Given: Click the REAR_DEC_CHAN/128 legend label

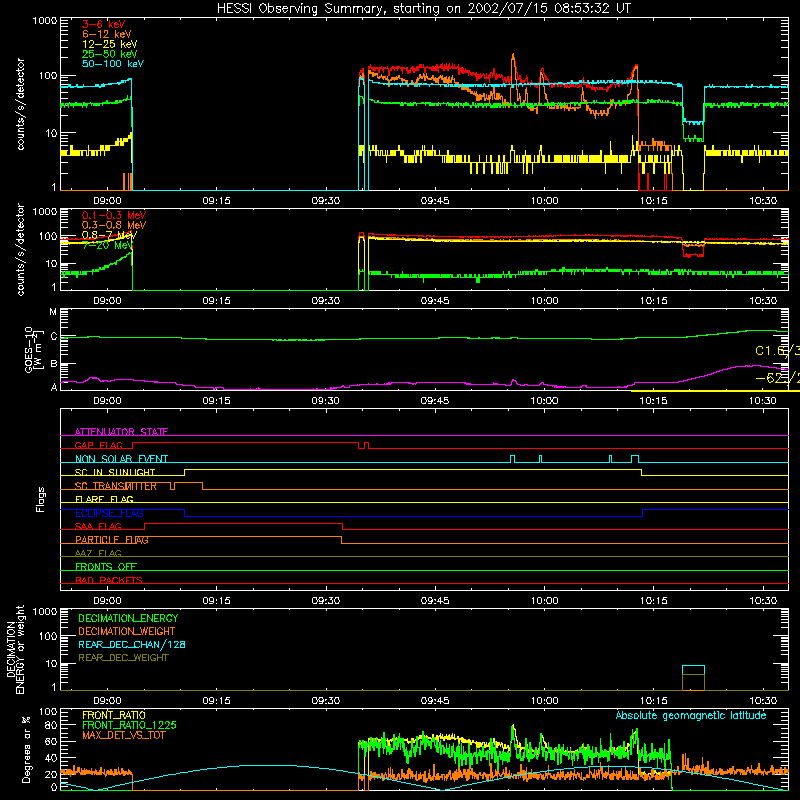Looking at the screenshot, I should [132, 644].
